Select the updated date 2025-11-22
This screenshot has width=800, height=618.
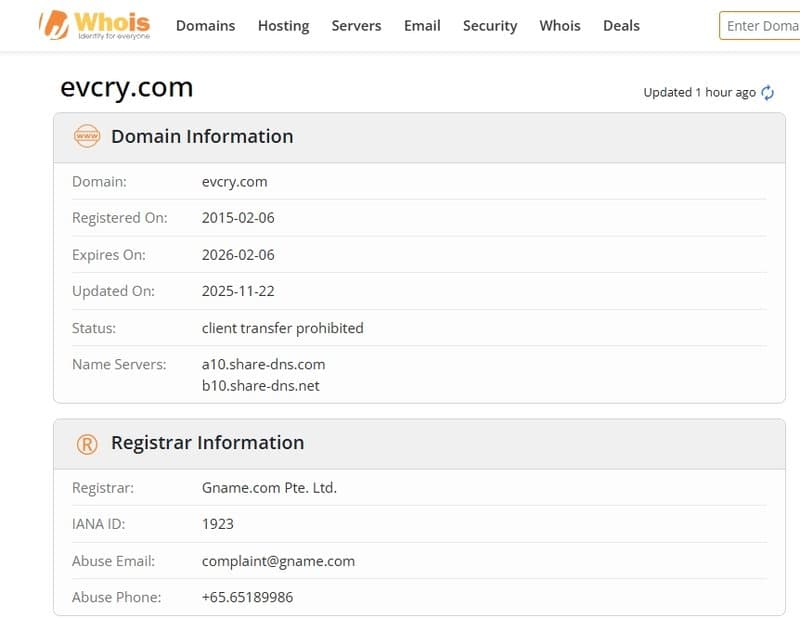(x=238, y=291)
